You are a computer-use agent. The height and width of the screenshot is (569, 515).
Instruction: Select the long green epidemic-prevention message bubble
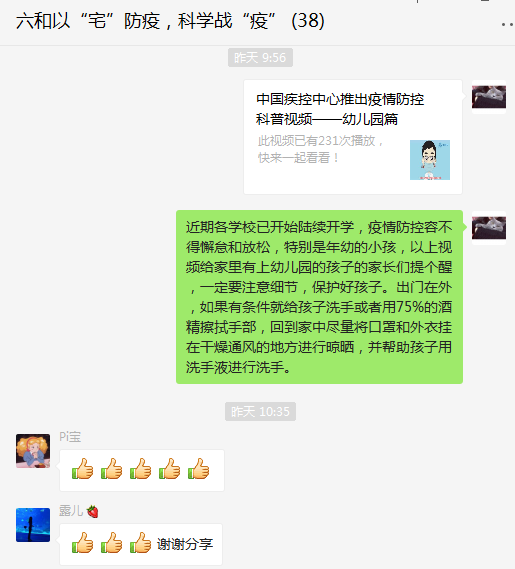319,297
